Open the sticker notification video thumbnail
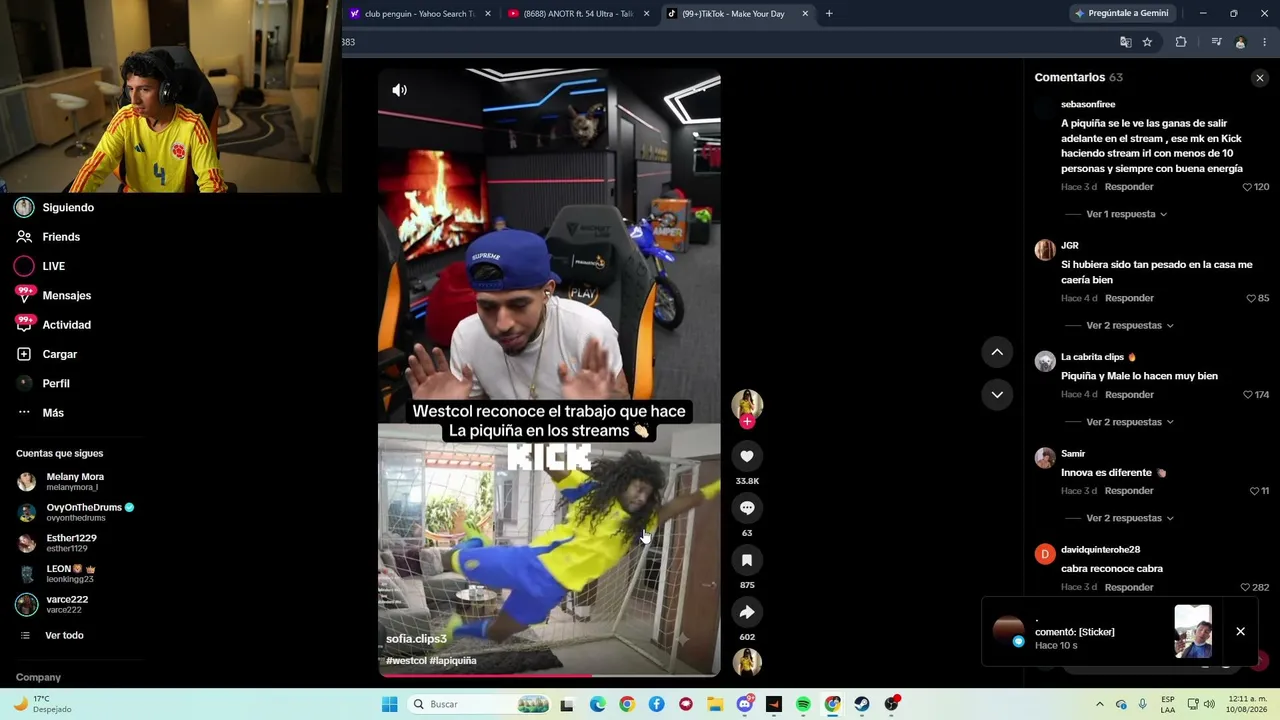 point(1193,631)
